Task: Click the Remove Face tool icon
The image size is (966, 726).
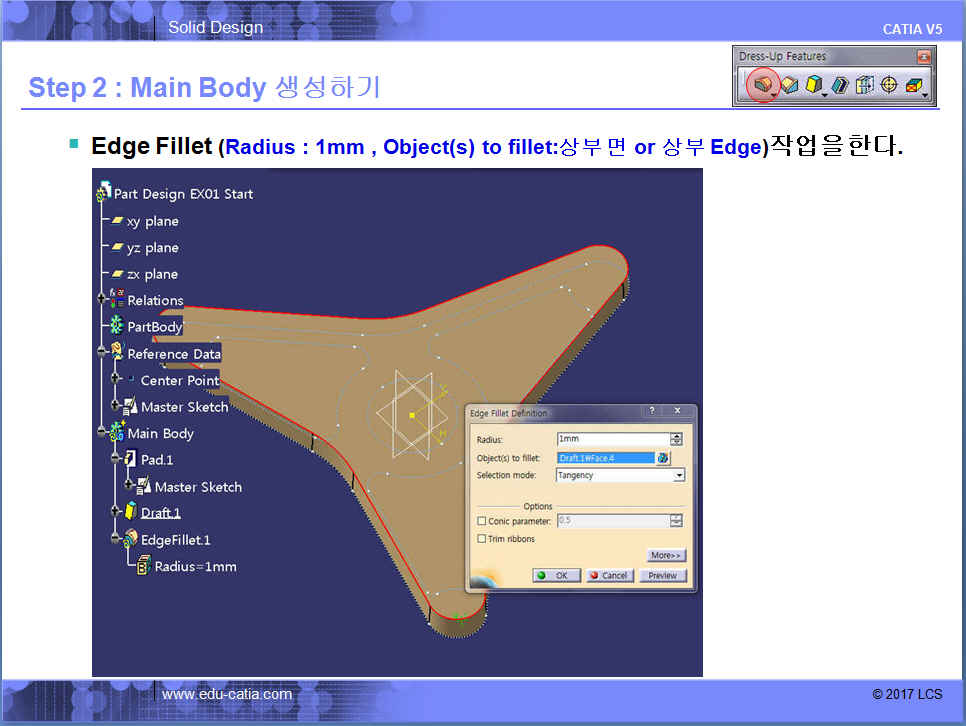Action: (914, 86)
